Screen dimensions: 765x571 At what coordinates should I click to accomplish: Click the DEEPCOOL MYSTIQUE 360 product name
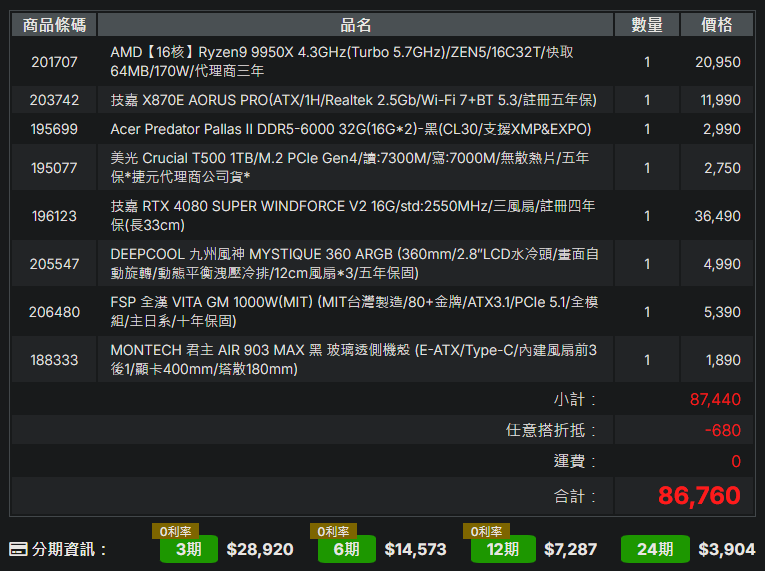tap(354, 263)
